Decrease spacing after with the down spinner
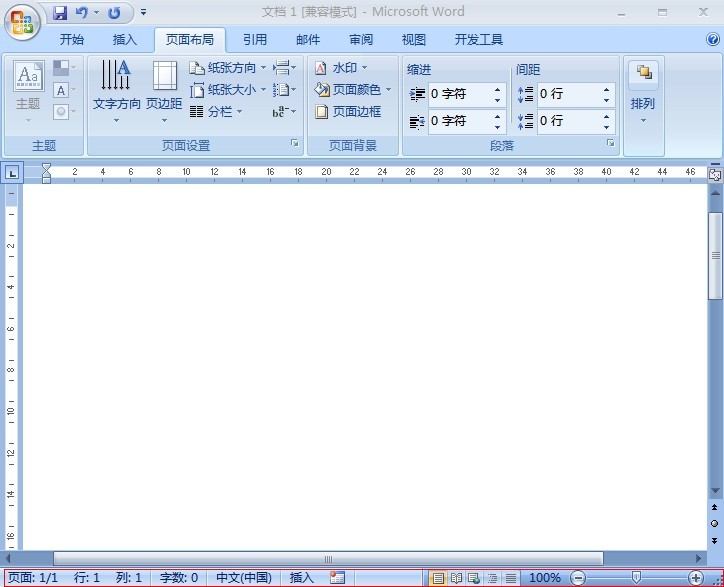Screen dimensions: 724x587 (x=606, y=127)
